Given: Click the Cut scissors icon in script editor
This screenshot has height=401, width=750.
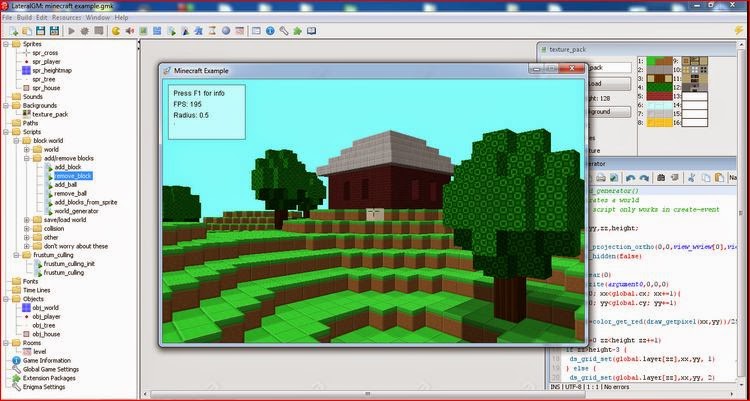Looking at the screenshot, I should [x=691, y=178].
